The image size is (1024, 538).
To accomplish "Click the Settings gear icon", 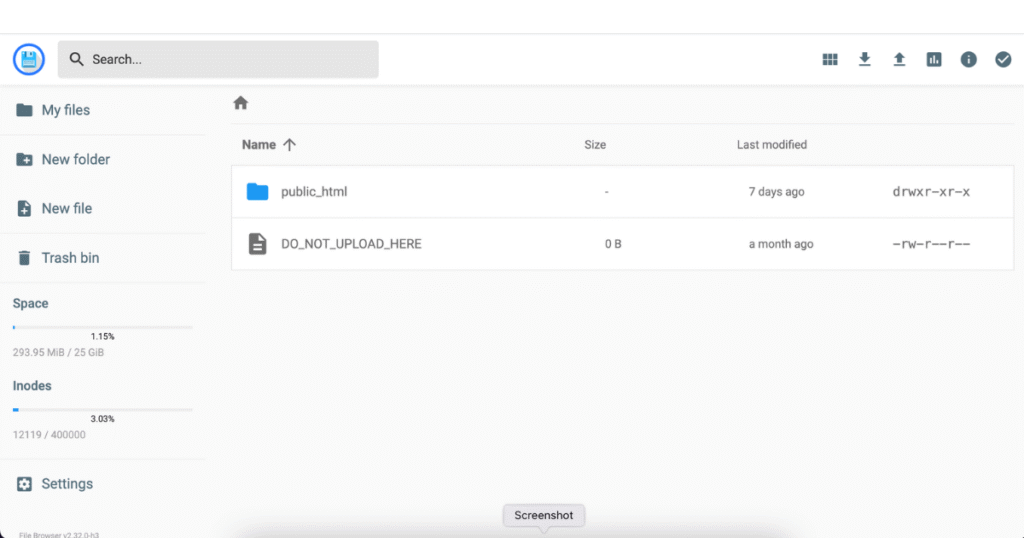I will pos(24,484).
